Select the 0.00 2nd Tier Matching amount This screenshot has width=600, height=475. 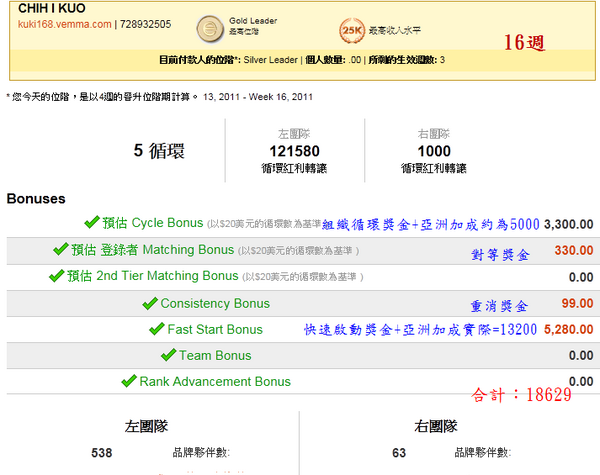(x=581, y=277)
